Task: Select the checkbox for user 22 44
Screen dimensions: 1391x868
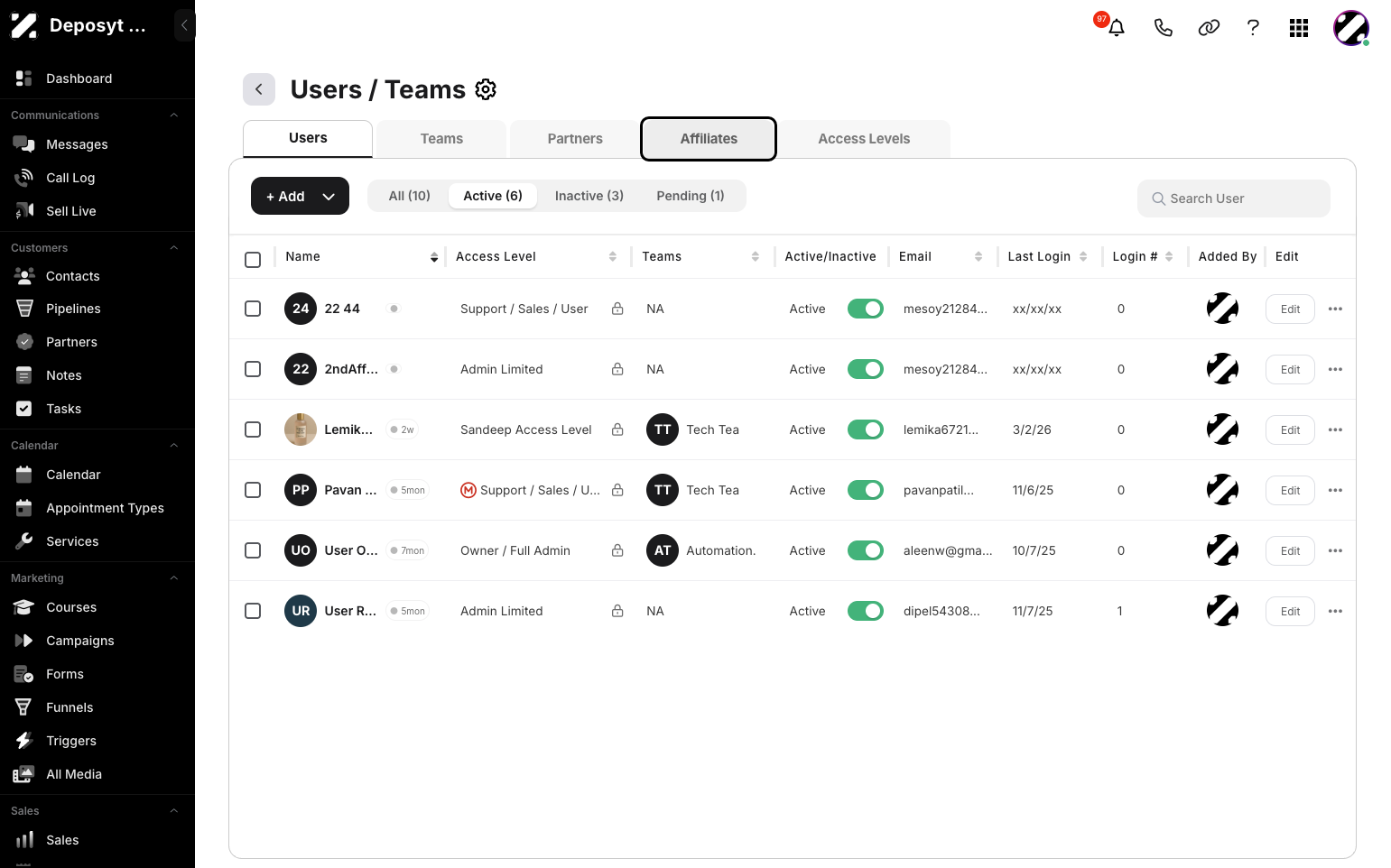Action: [253, 309]
